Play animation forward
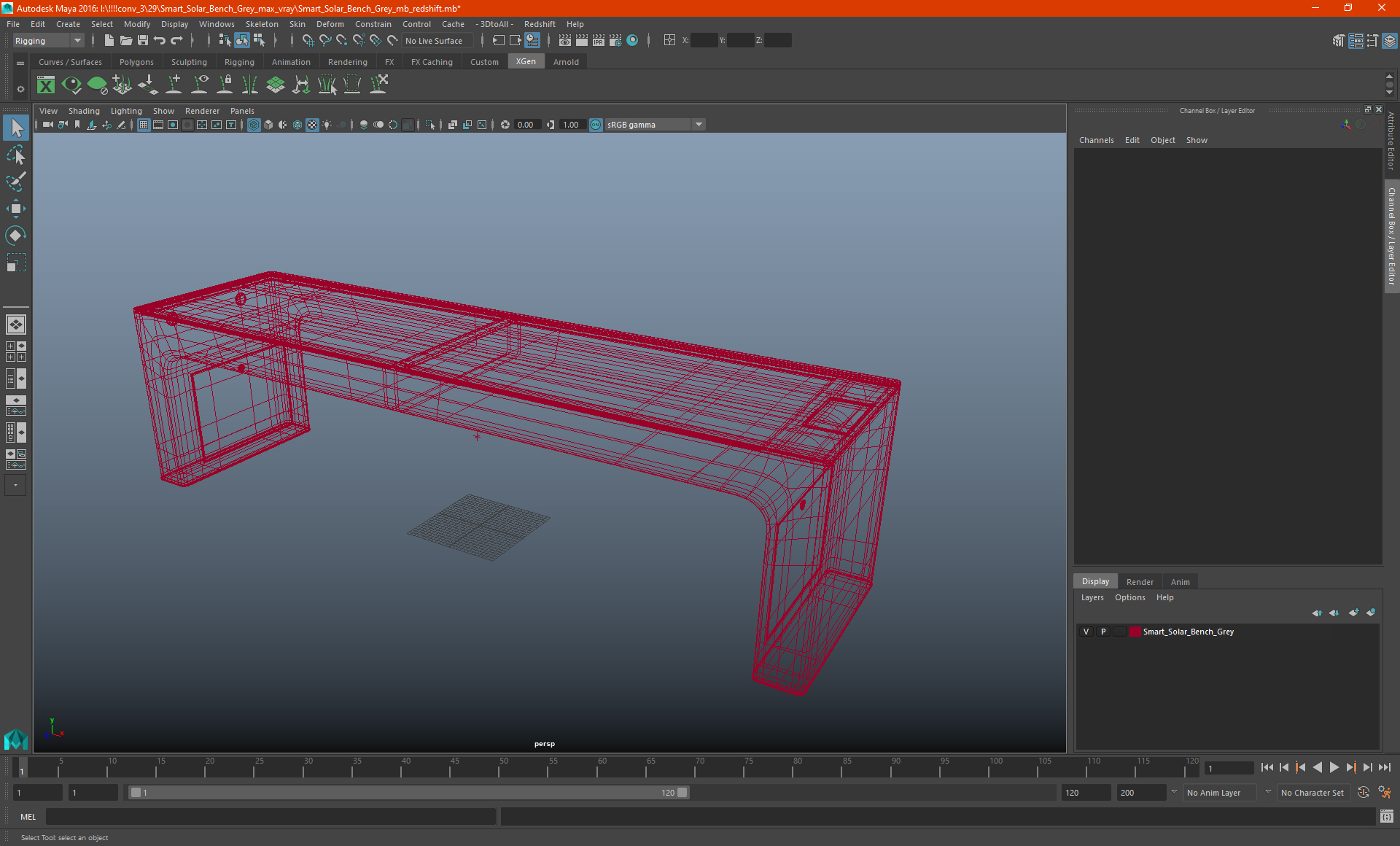This screenshot has width=1400, height=846. (1334, 767)
